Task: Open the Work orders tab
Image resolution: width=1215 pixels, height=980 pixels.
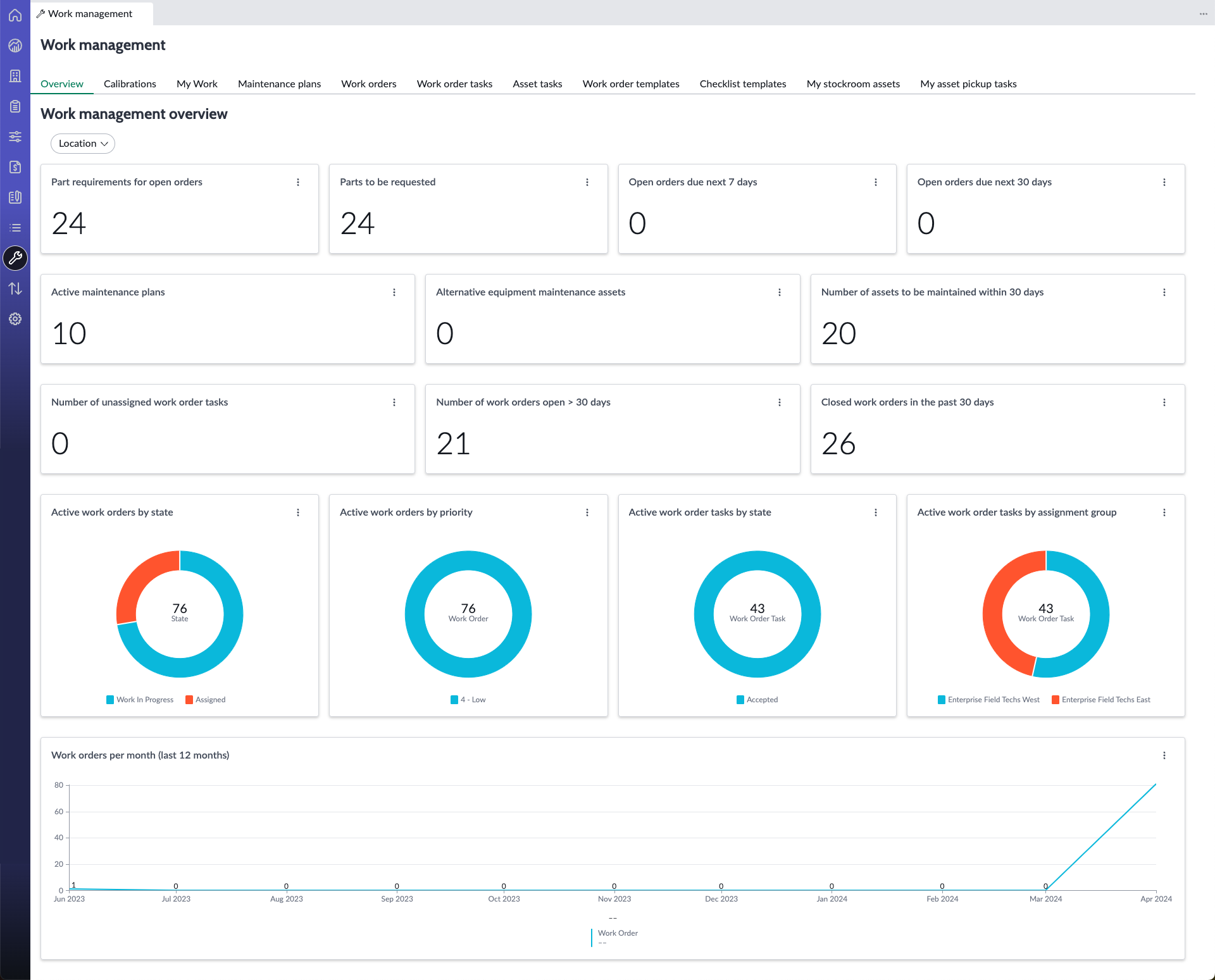Action: 369,84
